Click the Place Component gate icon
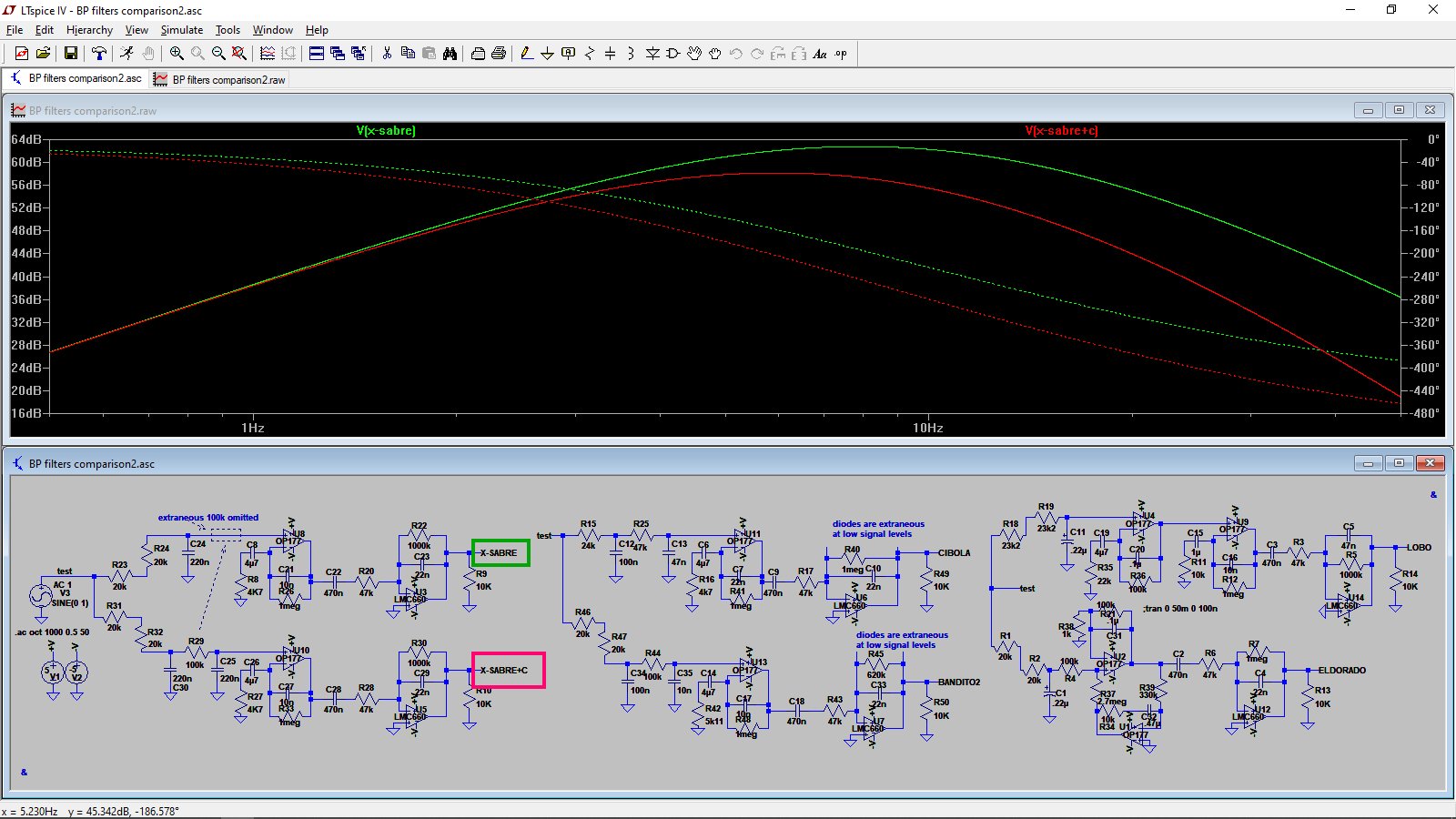This screenshot has height=819, width=1456. (673, 54)
